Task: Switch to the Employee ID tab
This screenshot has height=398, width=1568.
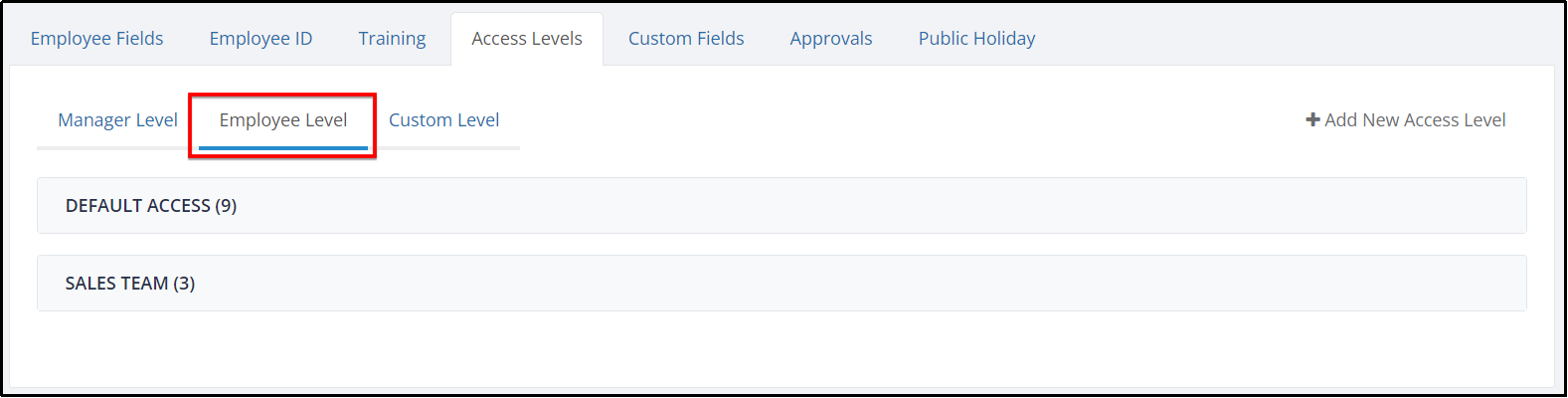Action: pyautogui.click(x=261, y=39)
